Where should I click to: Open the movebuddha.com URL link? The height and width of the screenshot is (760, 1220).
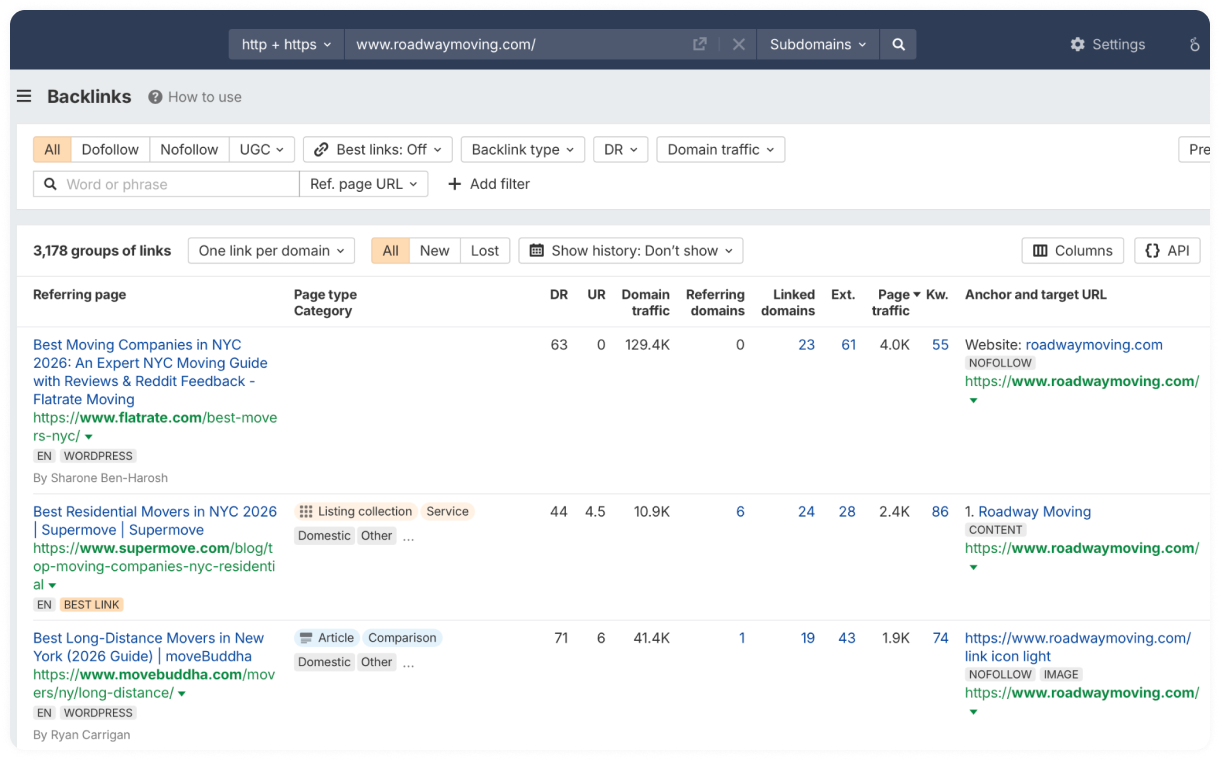pyautogui.click(x=153, y=683)
